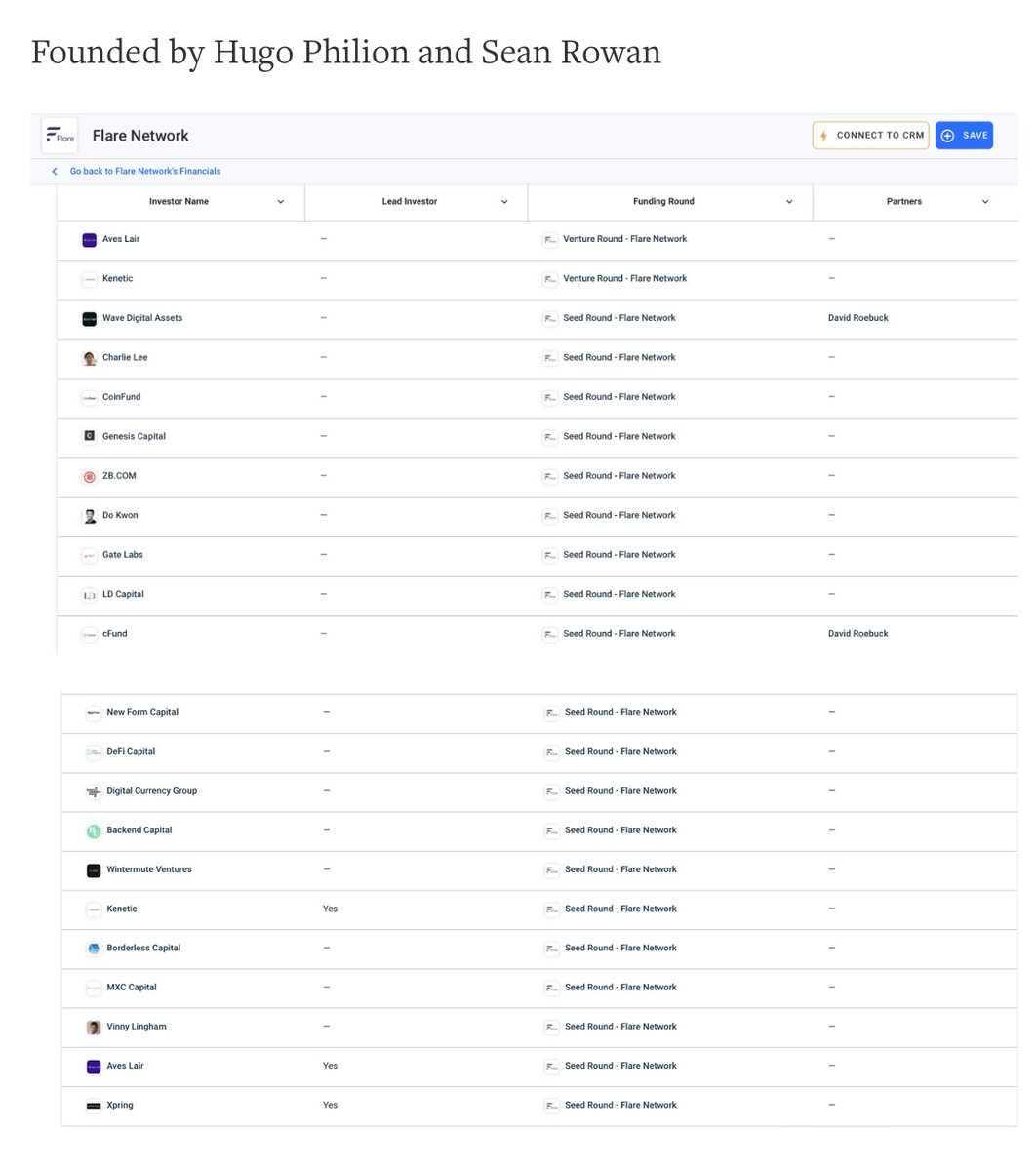The image size is (1036, 1171).
Task: Click Aves Lair logo in Venture Round row
Action: click(90, 239)
